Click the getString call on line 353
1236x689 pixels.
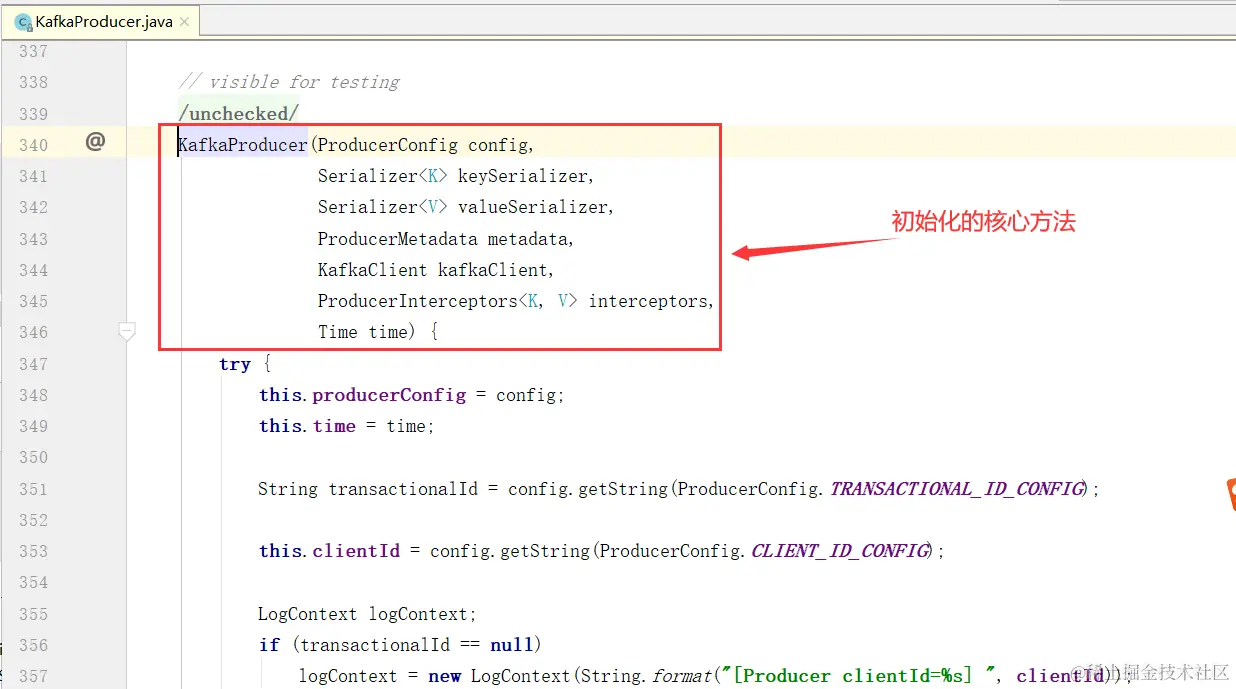(544, 551)
